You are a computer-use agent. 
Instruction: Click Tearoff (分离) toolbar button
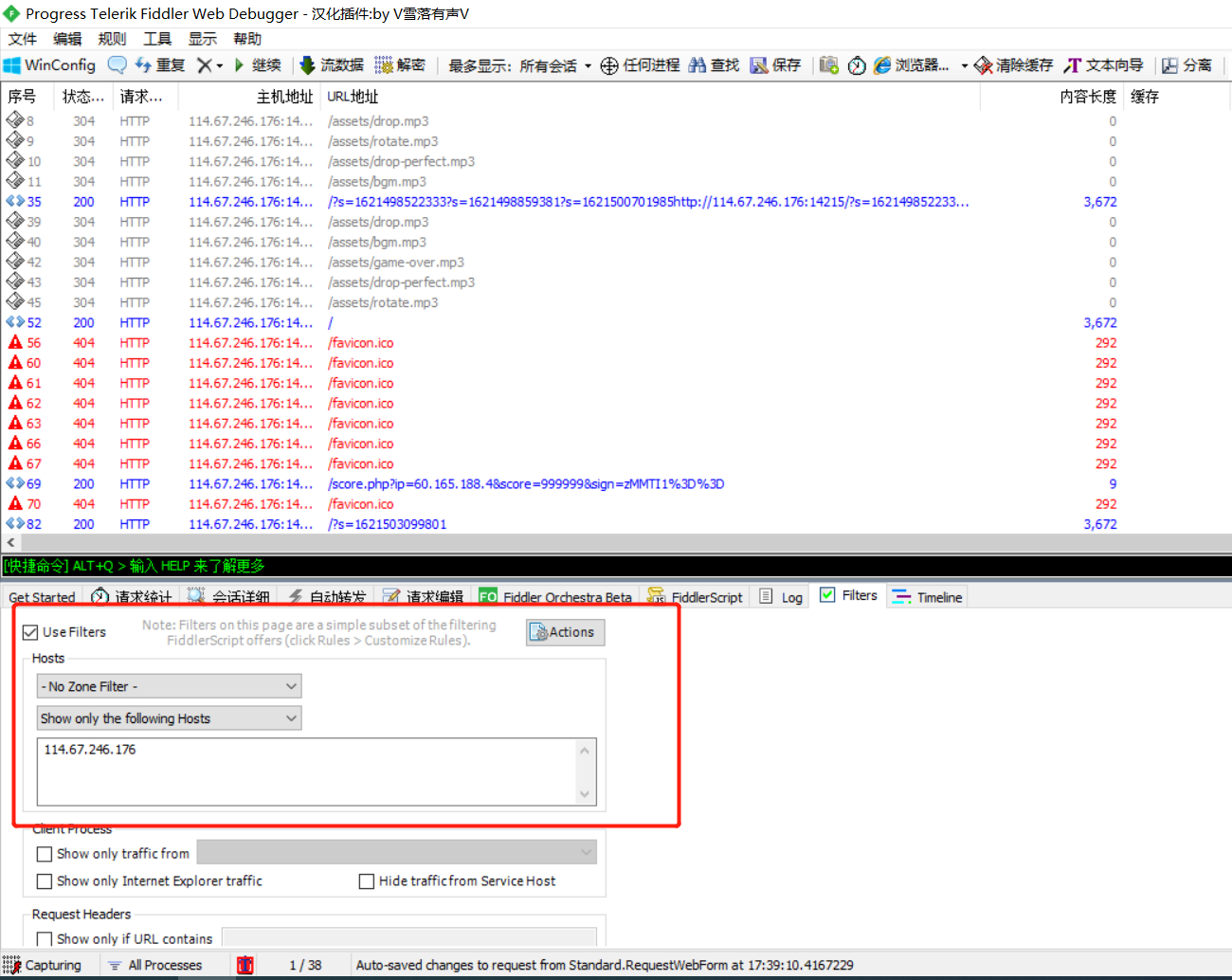pos(1187,65)
